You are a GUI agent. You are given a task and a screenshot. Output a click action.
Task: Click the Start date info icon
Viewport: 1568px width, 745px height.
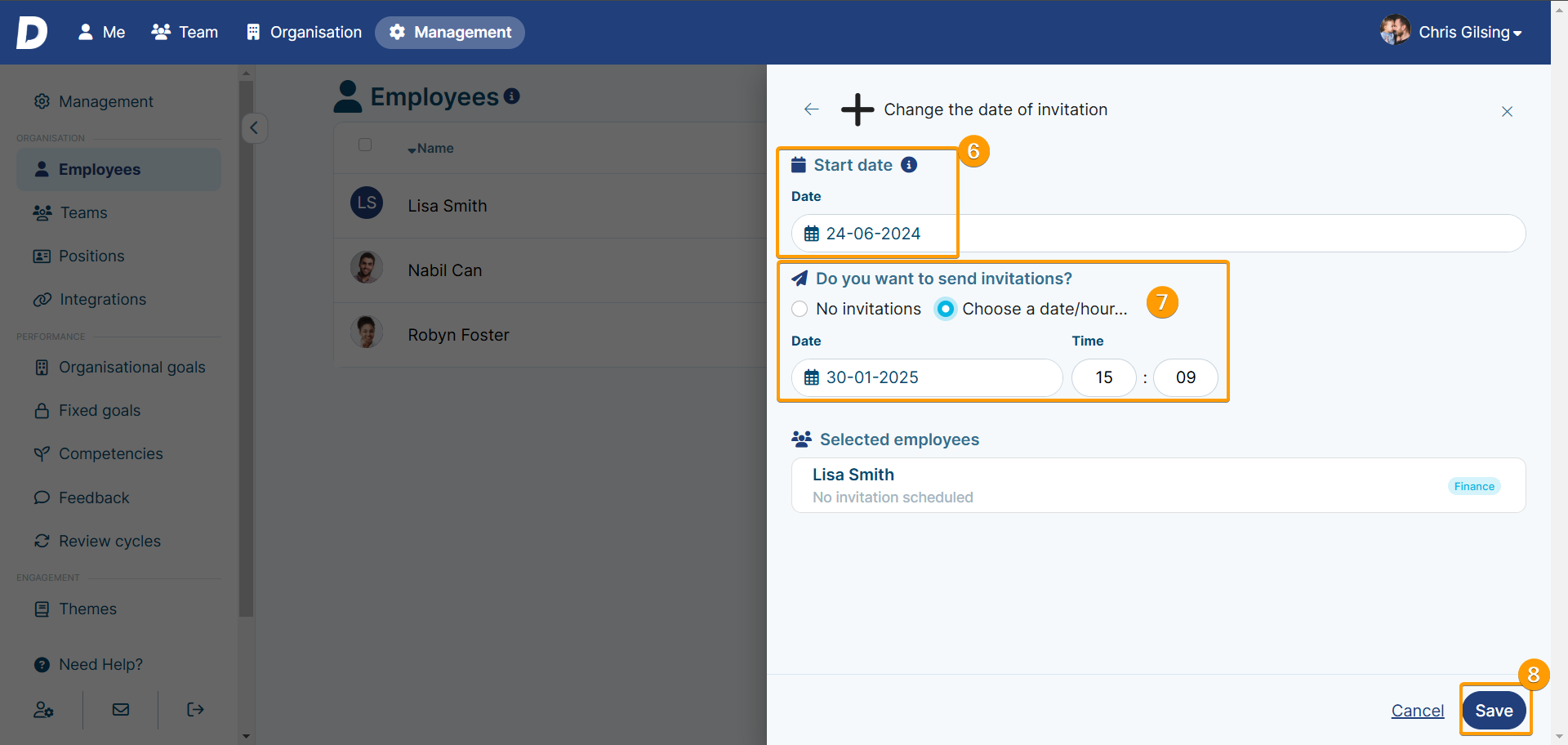[909, 165]
